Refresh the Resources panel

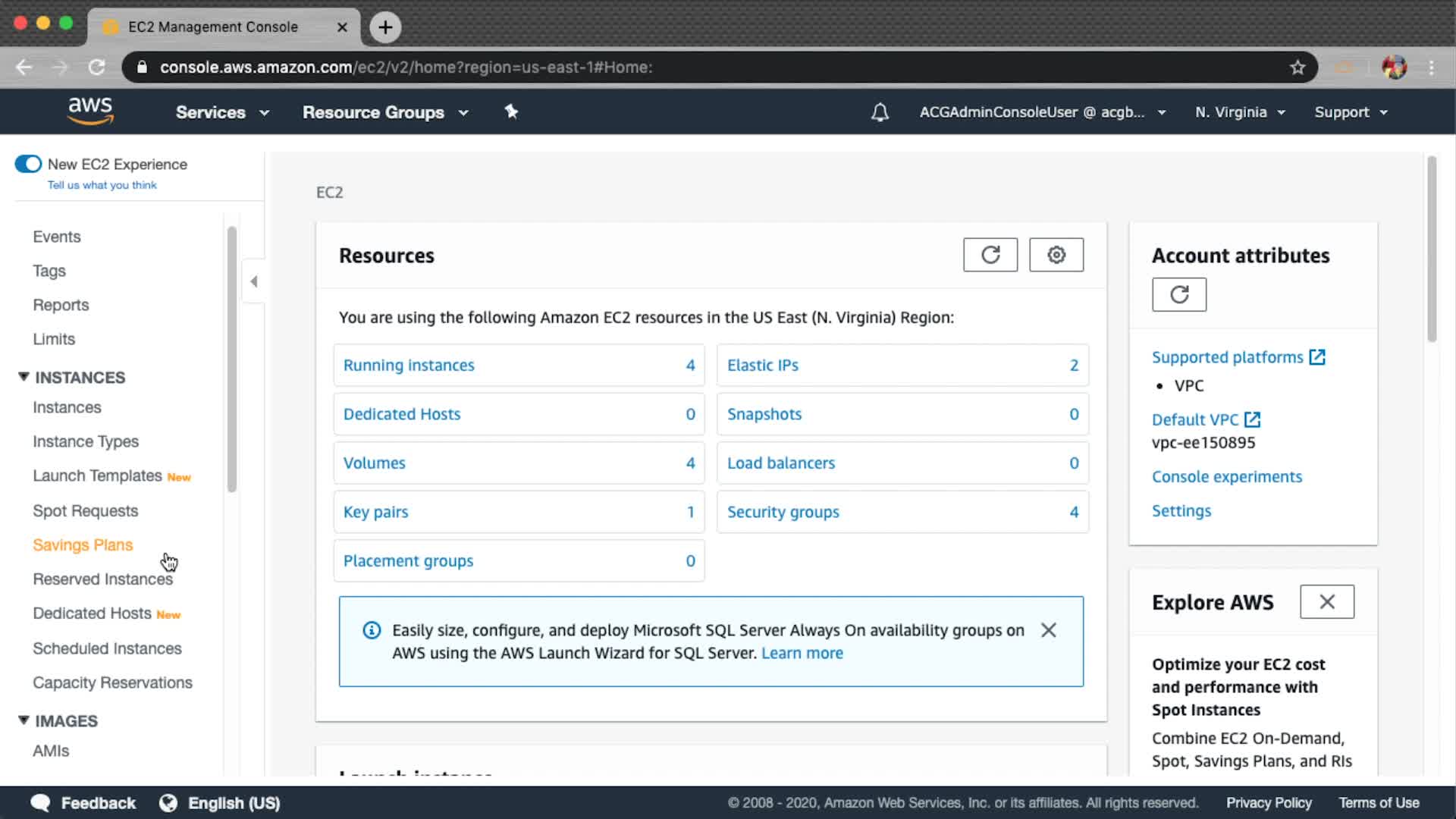[990, 255]
